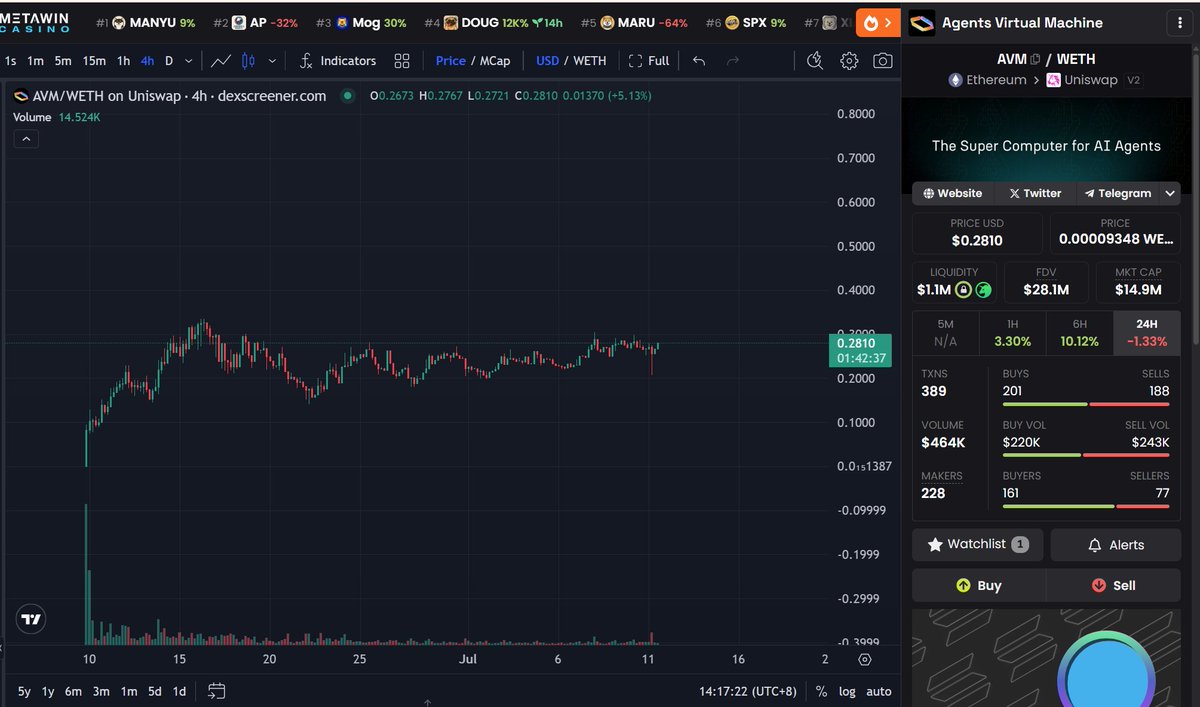Set chart currency to WETH
Screen dimensions: 1200x707
pos(589,61)
